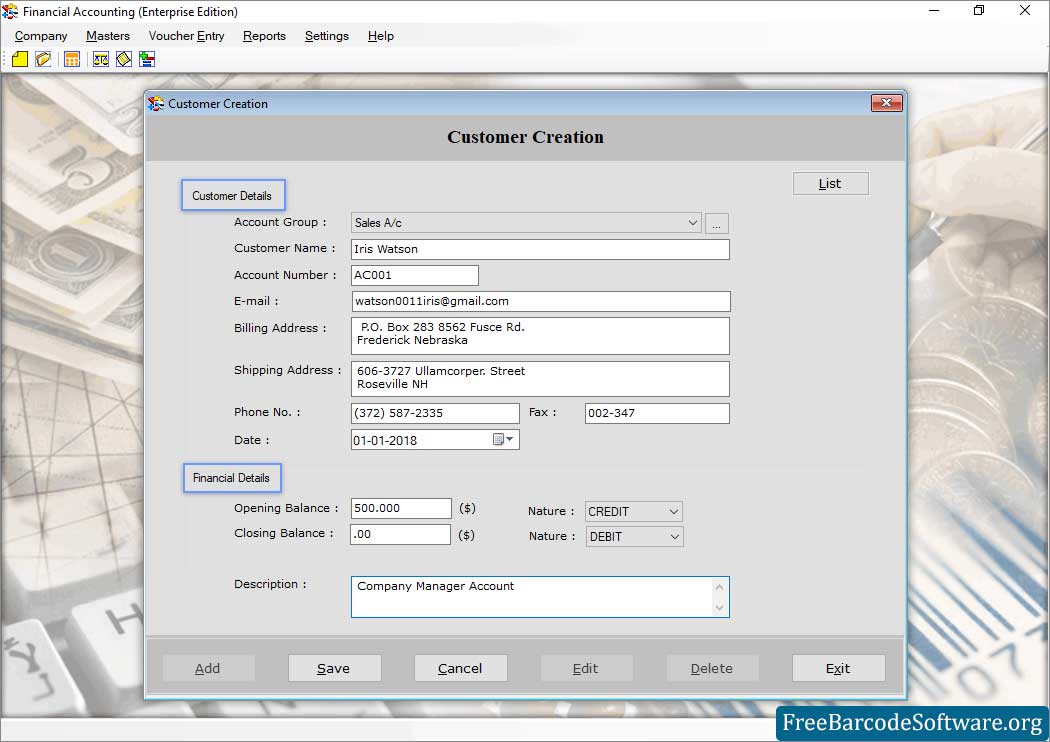Click the orange table grid toolbar icon

72,60
